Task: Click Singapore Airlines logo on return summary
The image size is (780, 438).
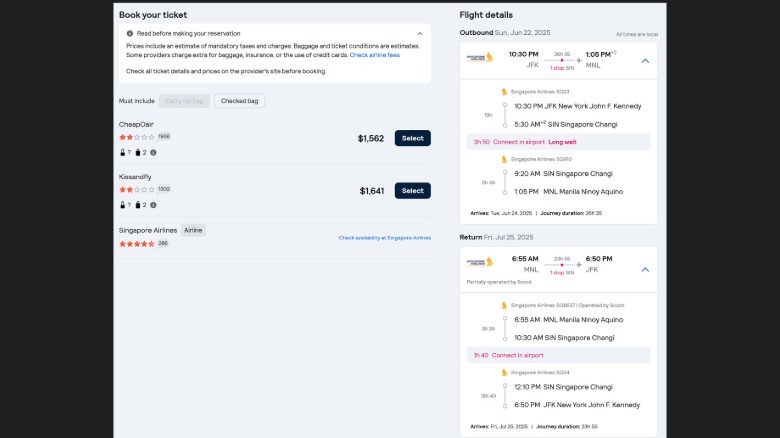Action: point(480,262)
